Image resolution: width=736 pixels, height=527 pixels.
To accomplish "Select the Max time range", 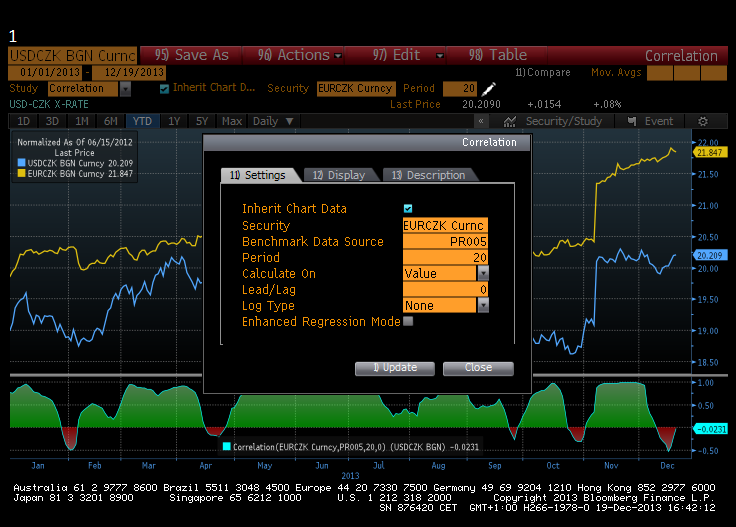I will coord(232,121).
